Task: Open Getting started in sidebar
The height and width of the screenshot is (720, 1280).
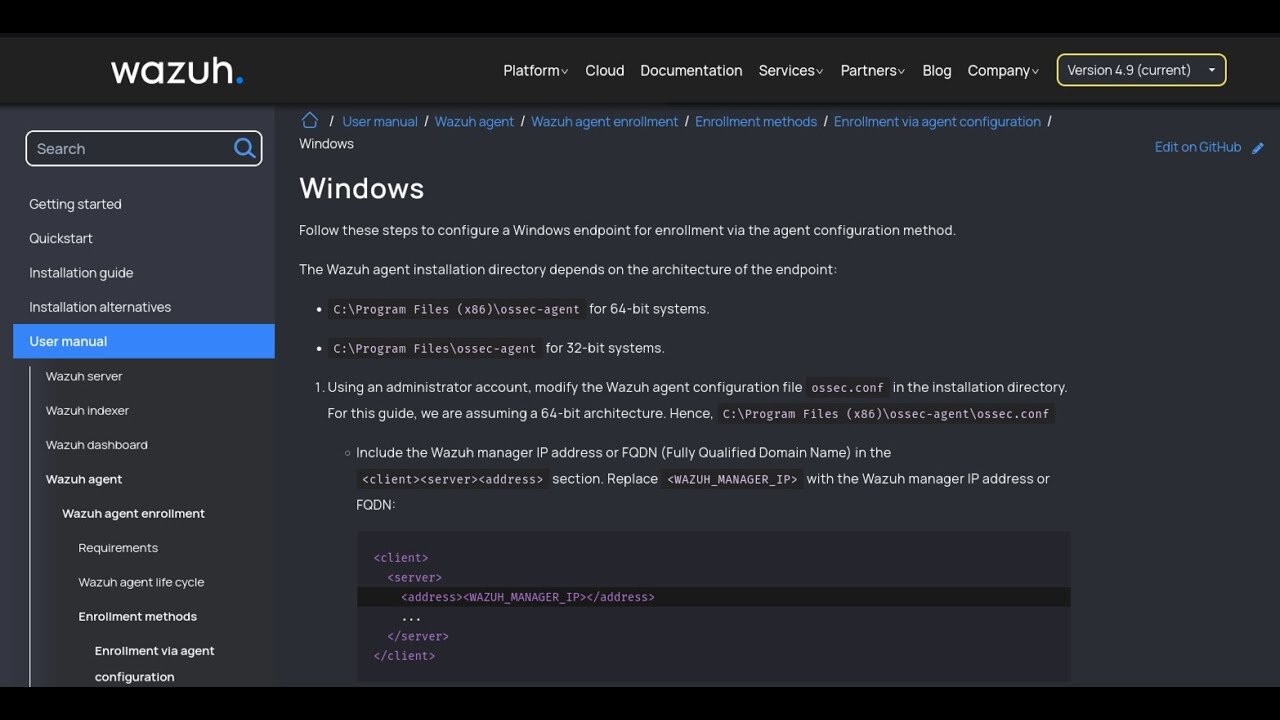Action: coord(75,204)
